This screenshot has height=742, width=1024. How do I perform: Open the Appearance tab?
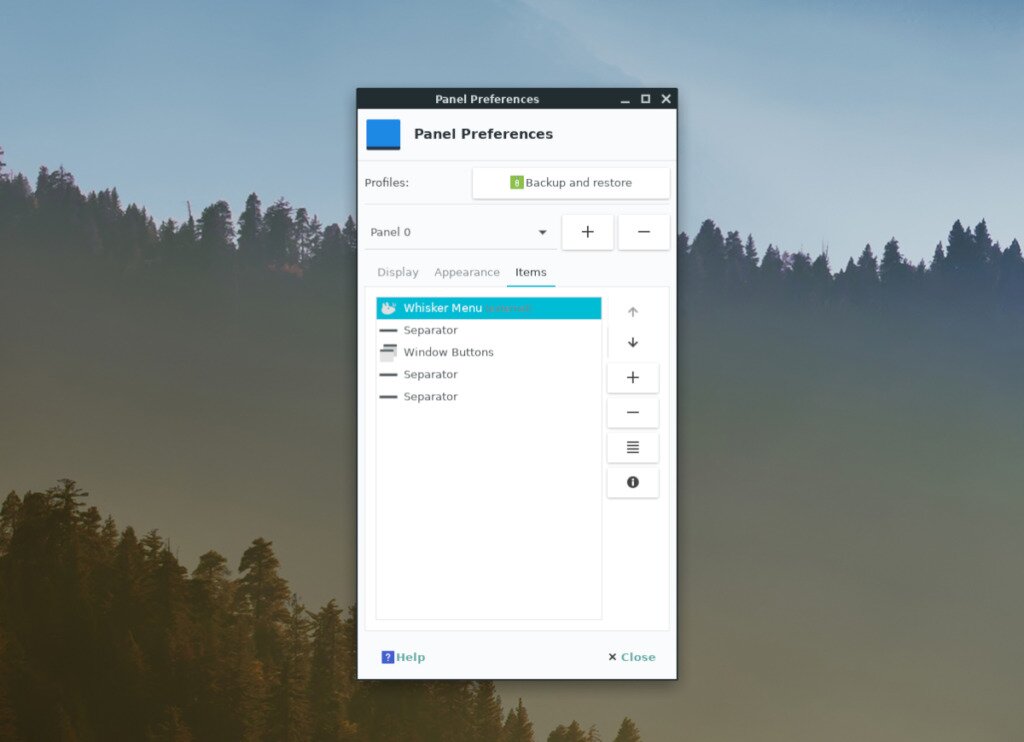tap(467, 271)
